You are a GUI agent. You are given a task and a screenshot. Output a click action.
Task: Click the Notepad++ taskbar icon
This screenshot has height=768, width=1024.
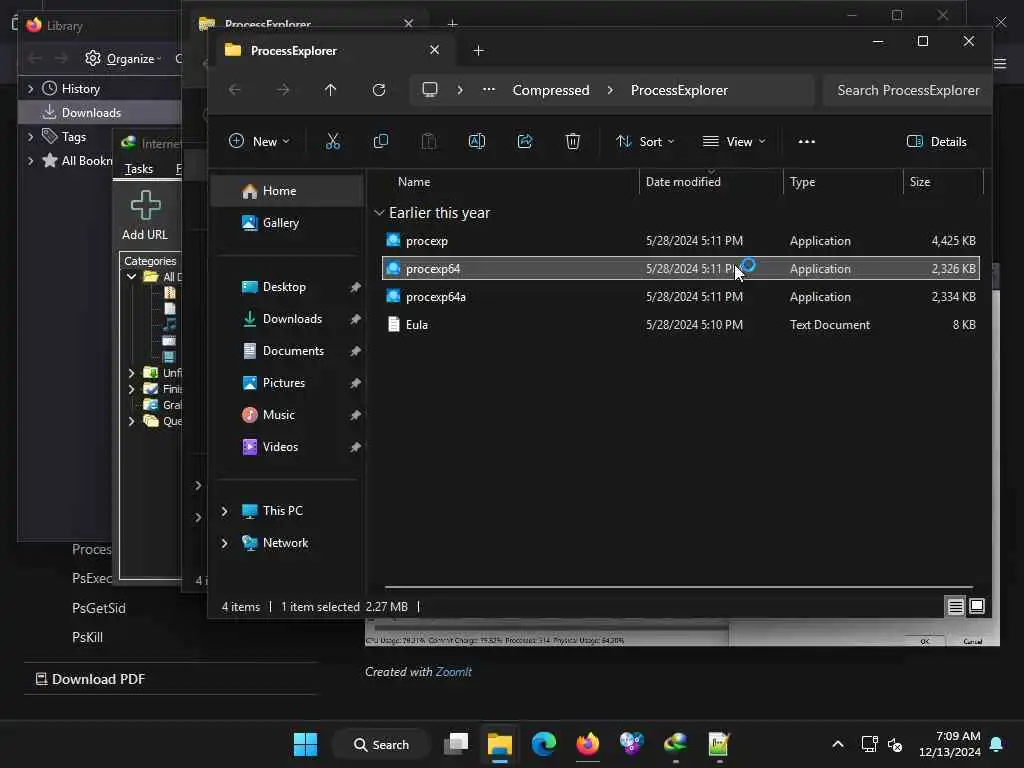[718, 744]
